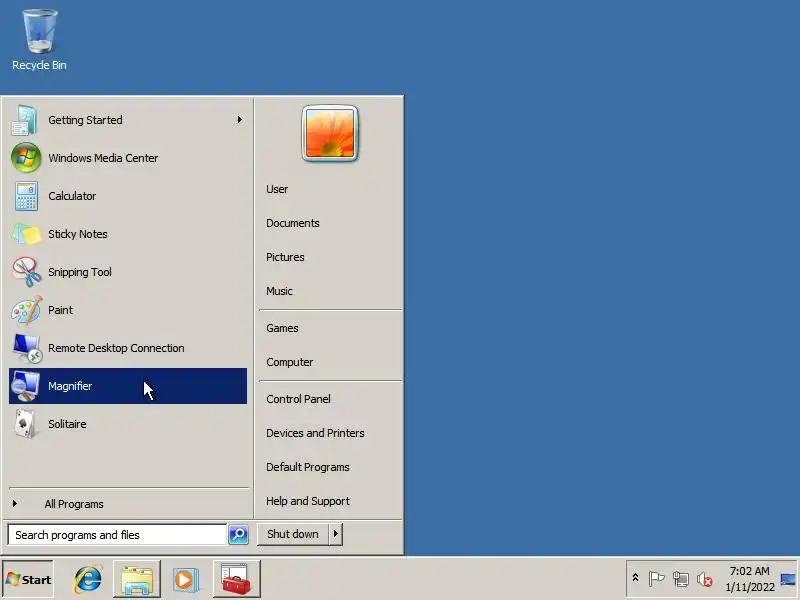Open Default Programs
The image size is (800, 600).
point(308,467)
